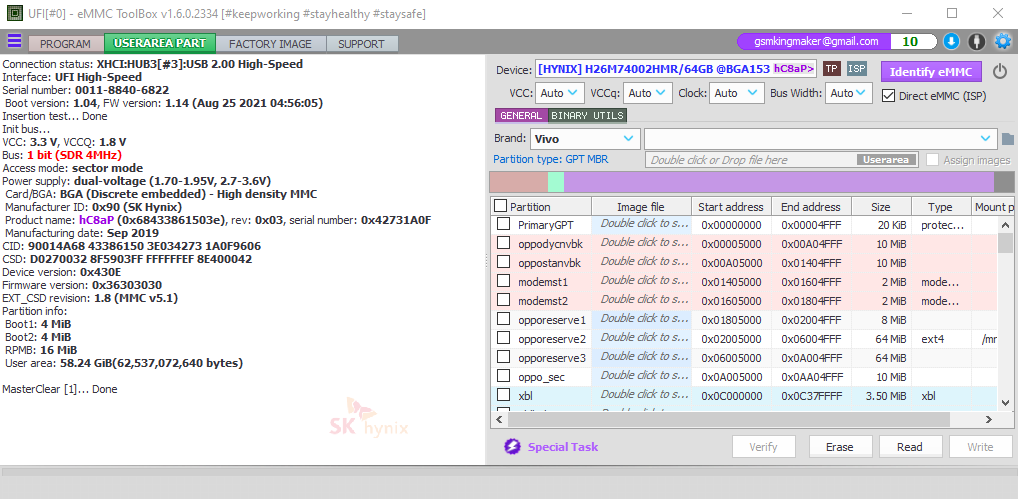Open the VCCq voltage dropdown
This screenshot has width=1018, height=499.
pyautogui.click(x=647, y=93)
